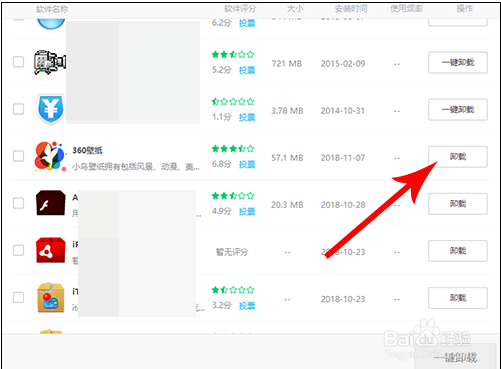Tick the checkbox for the 3.78 MB program
Screen dimensions: 501x369
tap(18, 109)
